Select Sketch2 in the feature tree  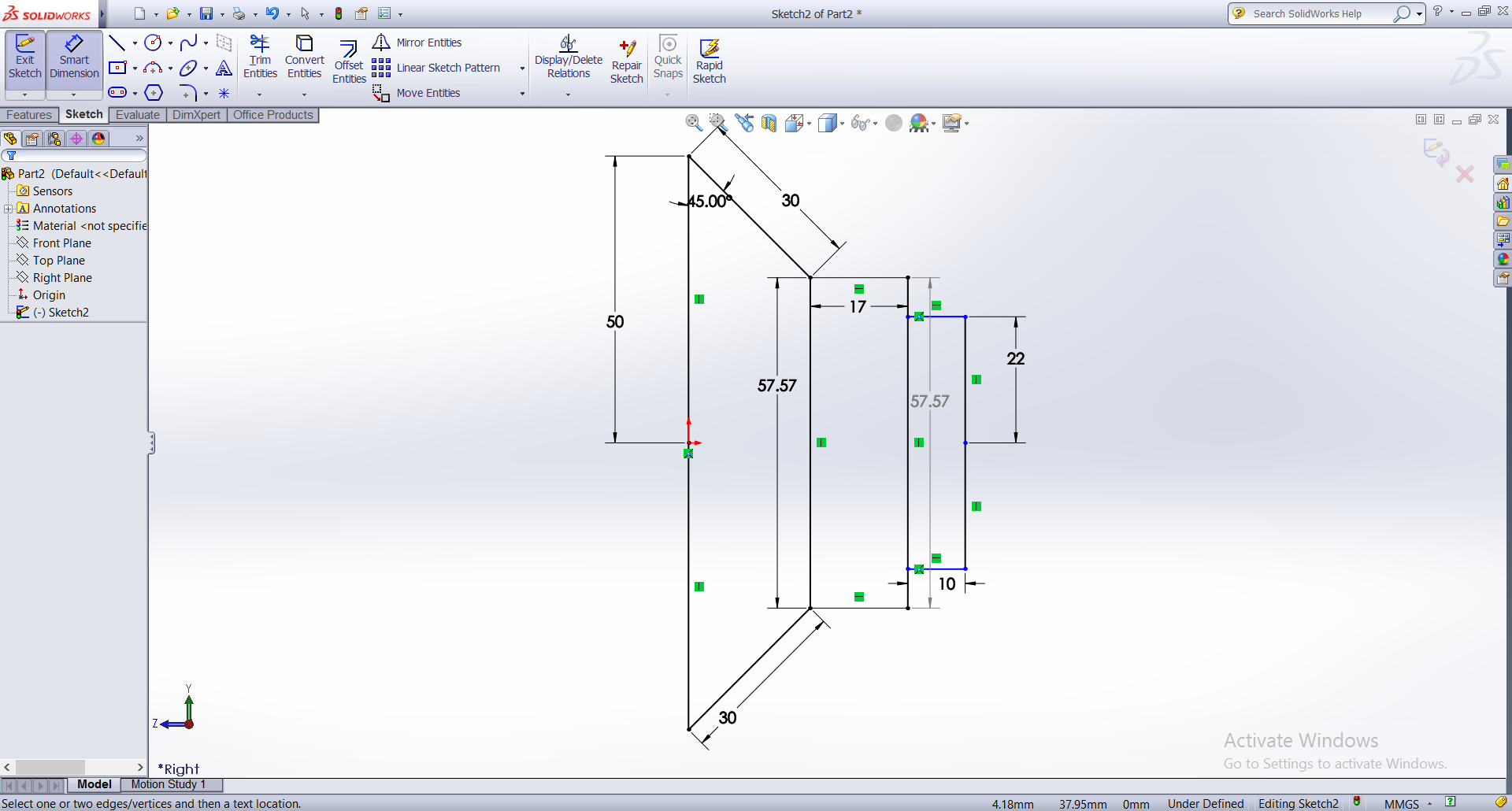click(x=61, y=313)
